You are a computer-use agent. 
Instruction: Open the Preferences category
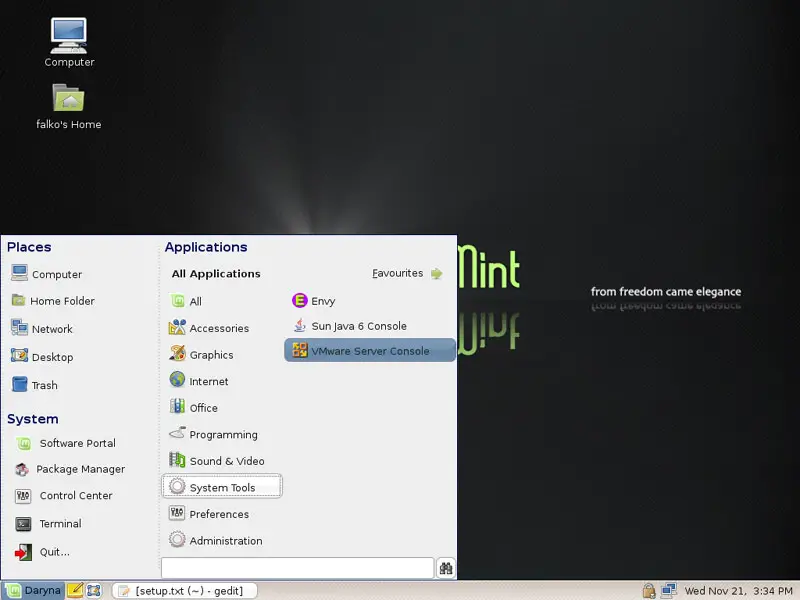[x=209, y=514]
